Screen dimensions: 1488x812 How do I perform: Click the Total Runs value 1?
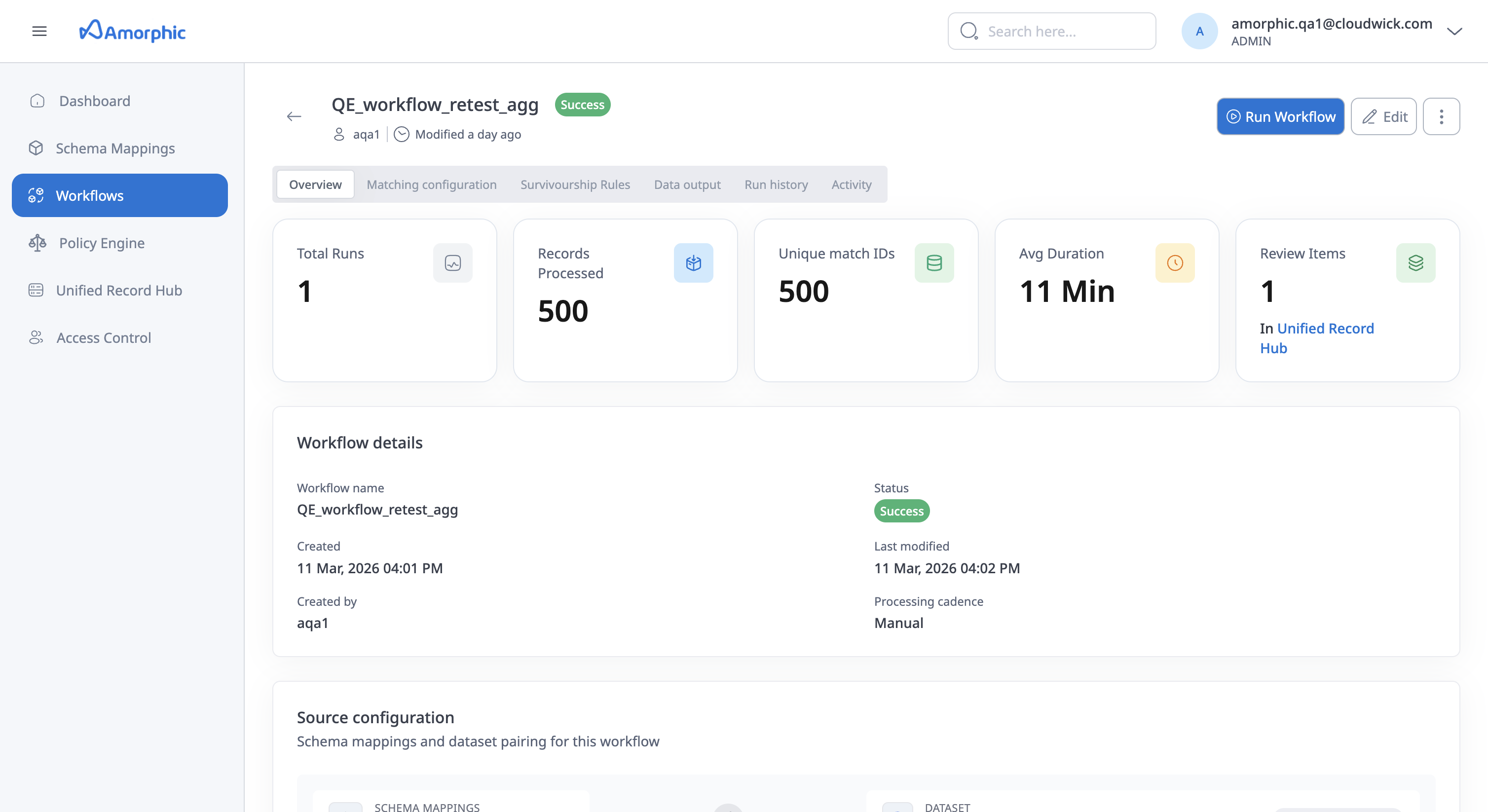(x=304, y=291)
